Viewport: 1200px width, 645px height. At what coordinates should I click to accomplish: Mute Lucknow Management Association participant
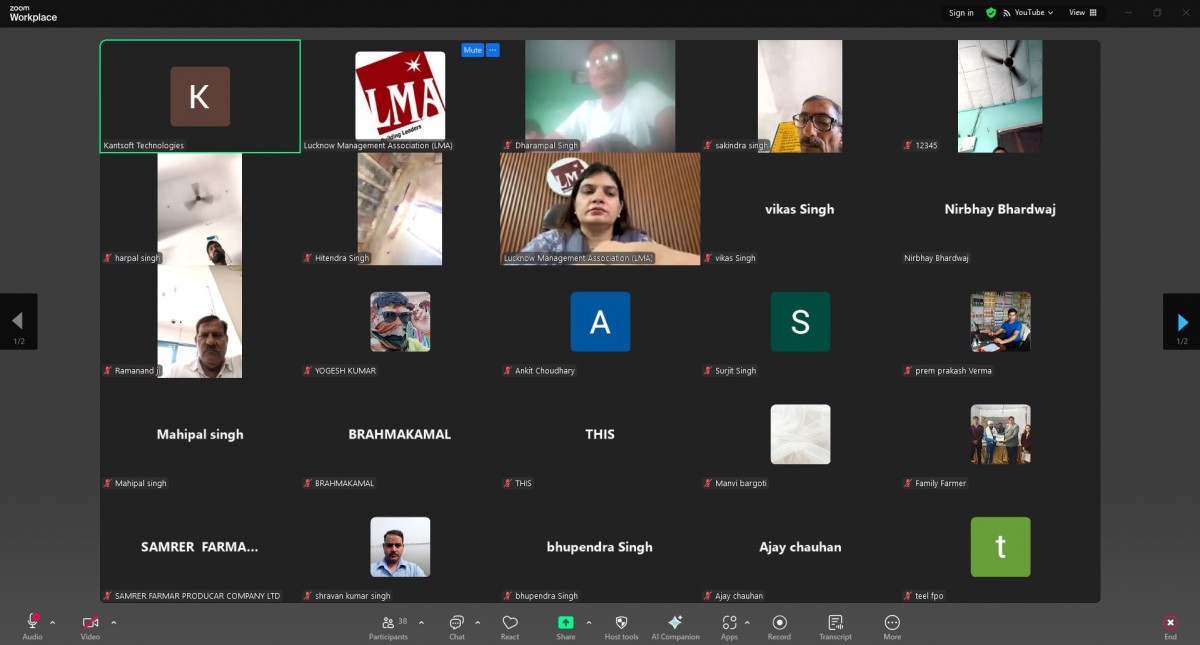pos(472,50)
